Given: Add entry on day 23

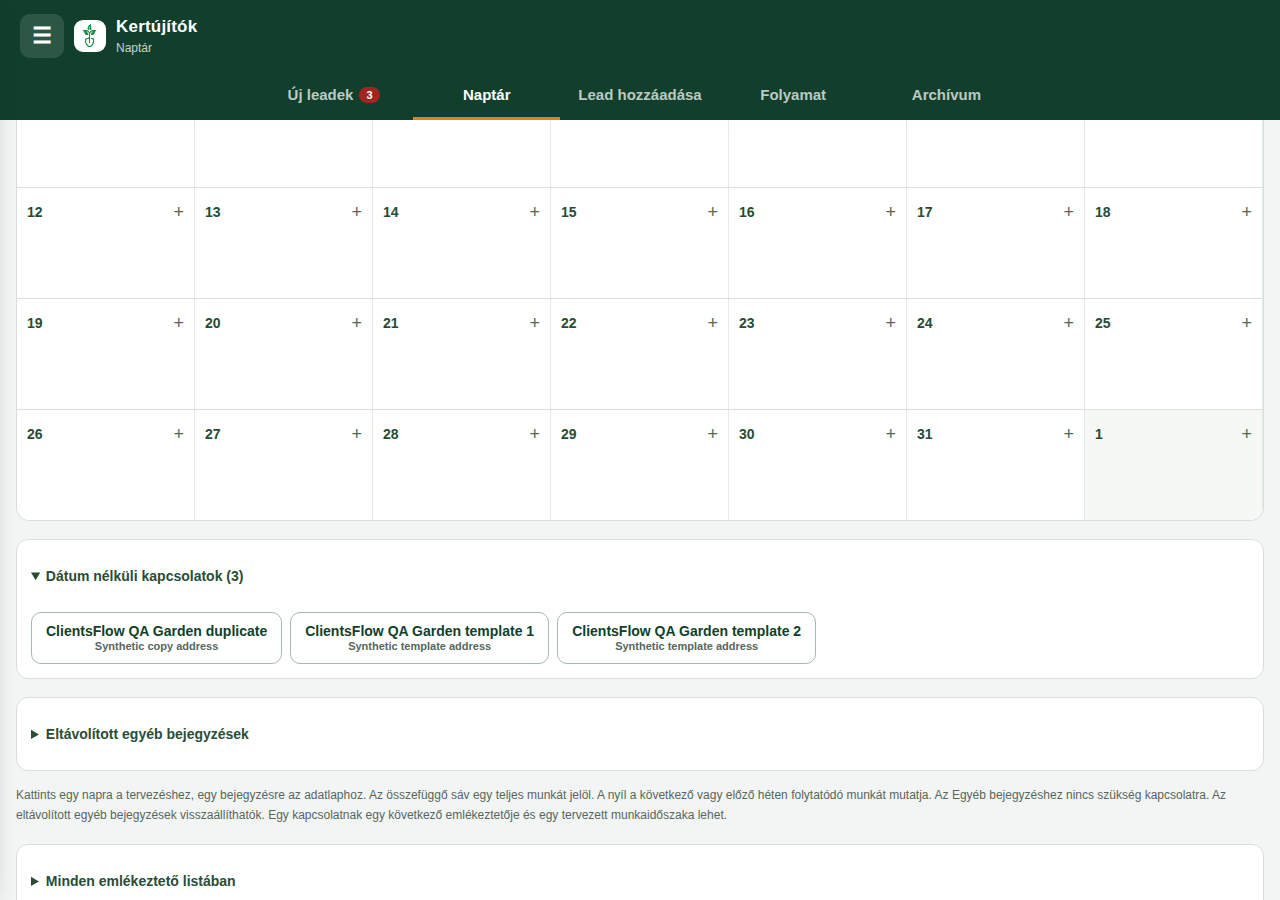Looking at the screenshot, I should tap(891, 323).
